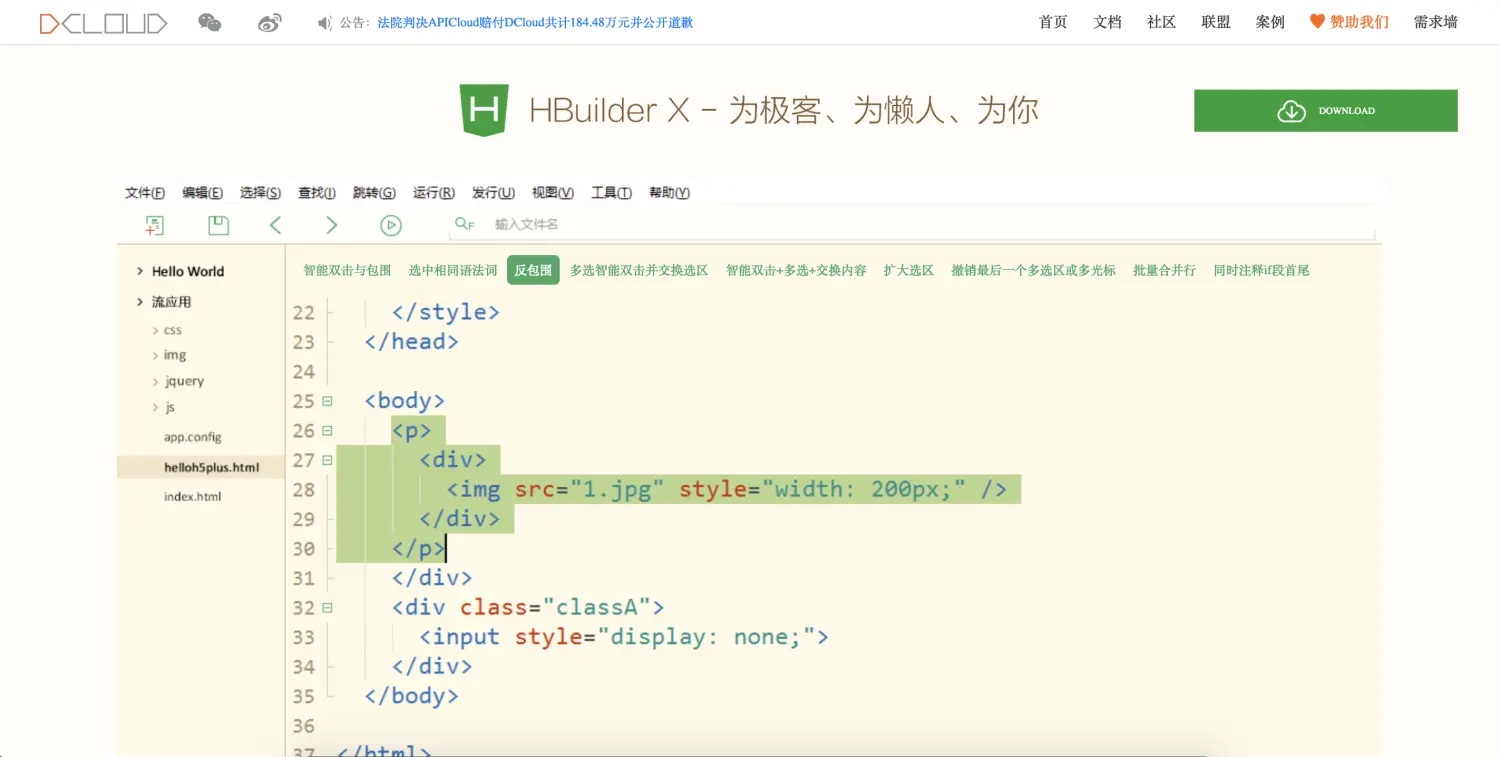Open the 视图(V) menu
1500x757 pixels.
(553, 193)
